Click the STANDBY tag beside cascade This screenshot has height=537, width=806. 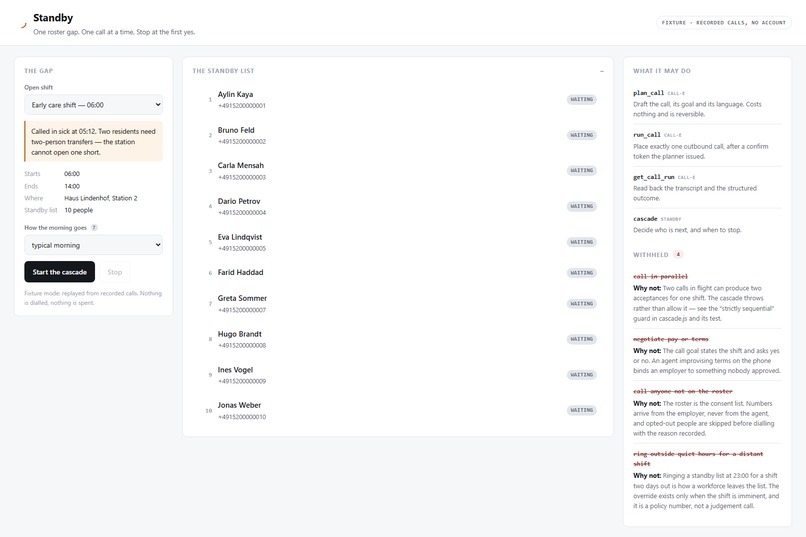[x=670, y=219]
